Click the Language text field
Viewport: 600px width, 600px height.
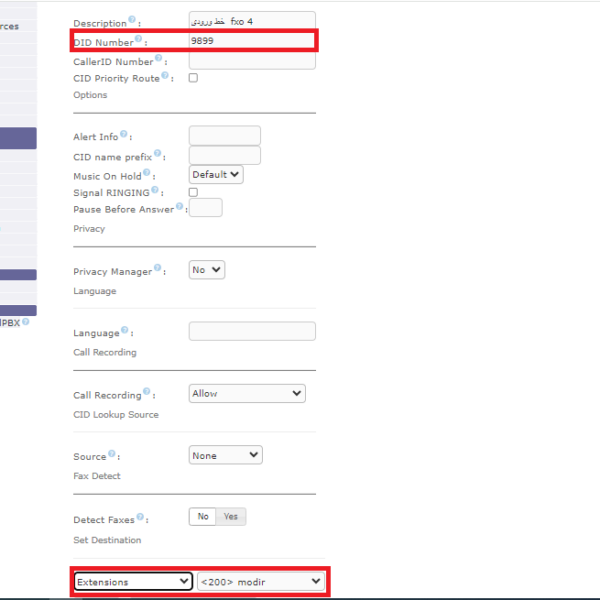coord(252,331)
